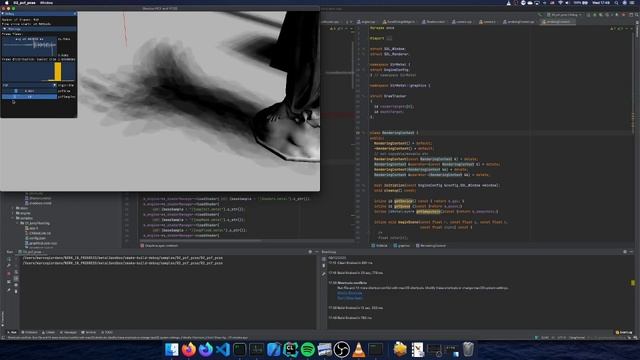The image size is (640, 360).
Task: Click the Modify Shortcuts link in the Event Log
Action: click(x=349, y=293)
